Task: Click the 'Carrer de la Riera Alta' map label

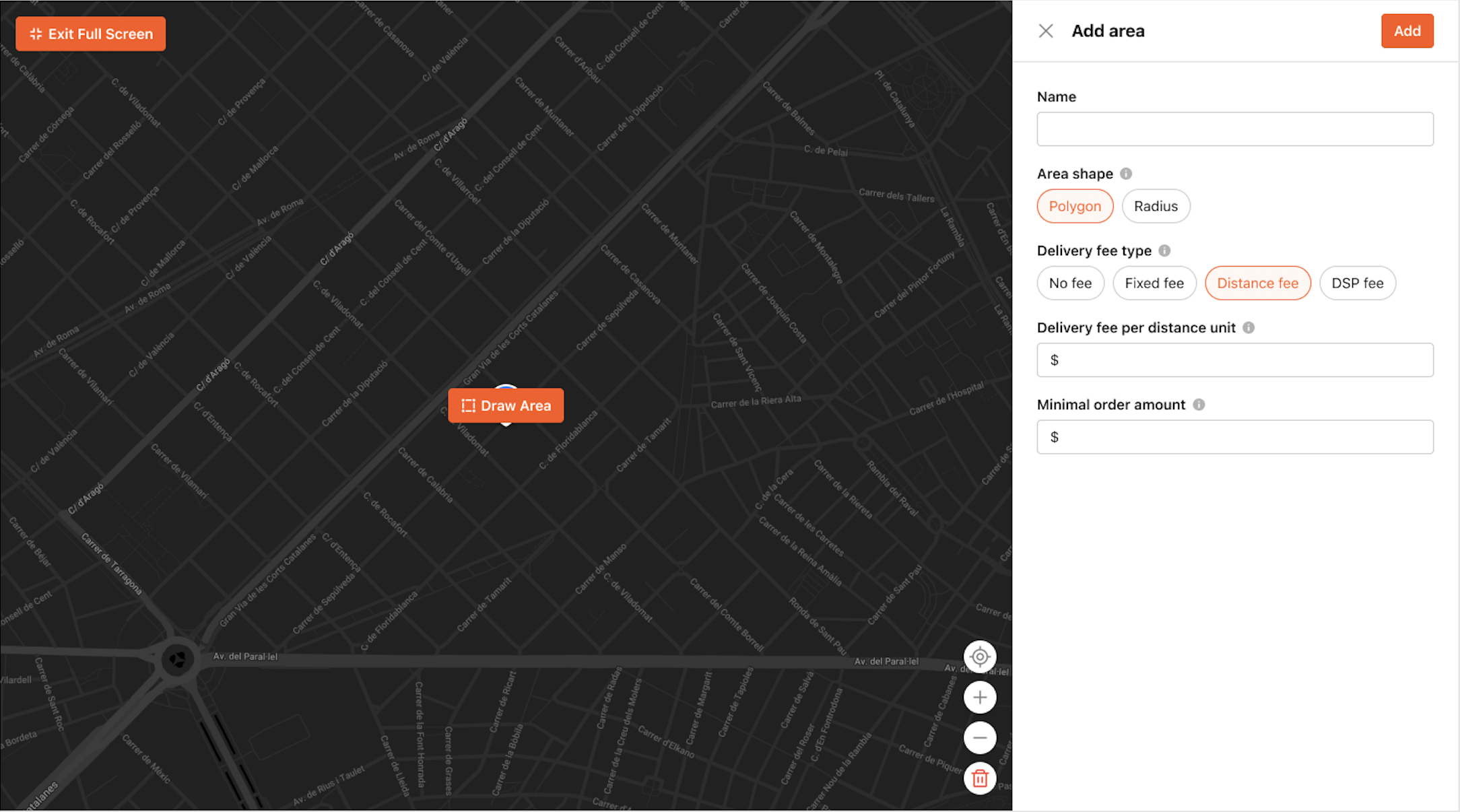Action: point(756,402)
